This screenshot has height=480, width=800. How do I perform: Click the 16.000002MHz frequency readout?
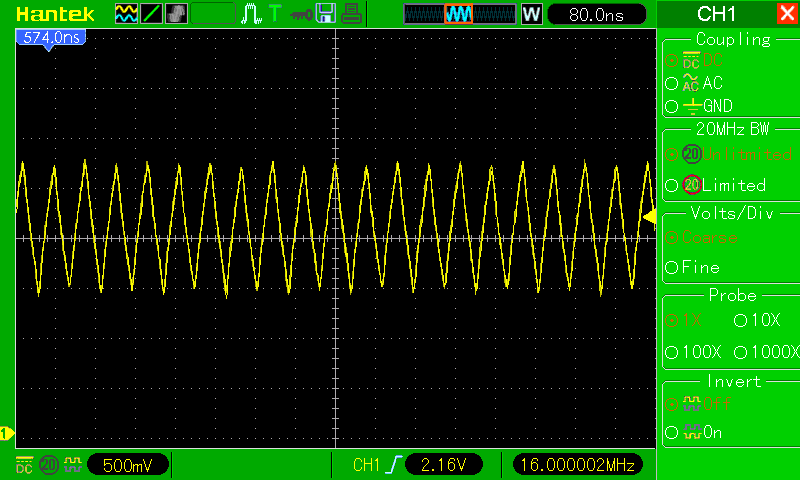point(577,465)
